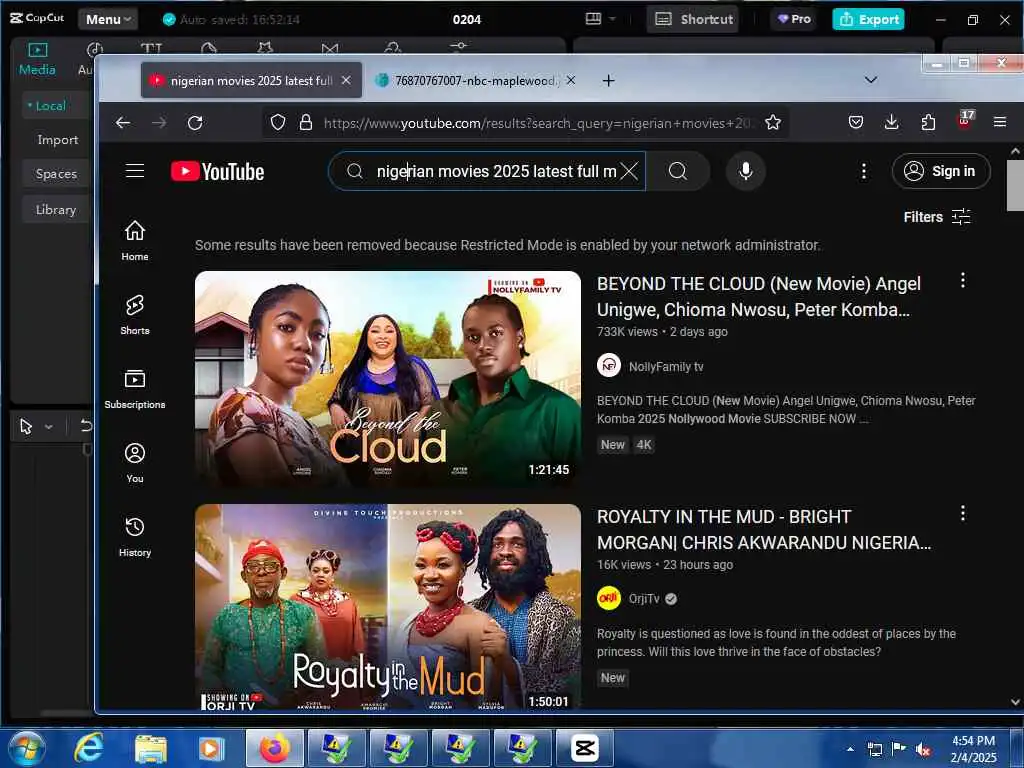Screen dimensions: 1024x768
Task: Clear the YouTube search box with X
Action: 629,171
